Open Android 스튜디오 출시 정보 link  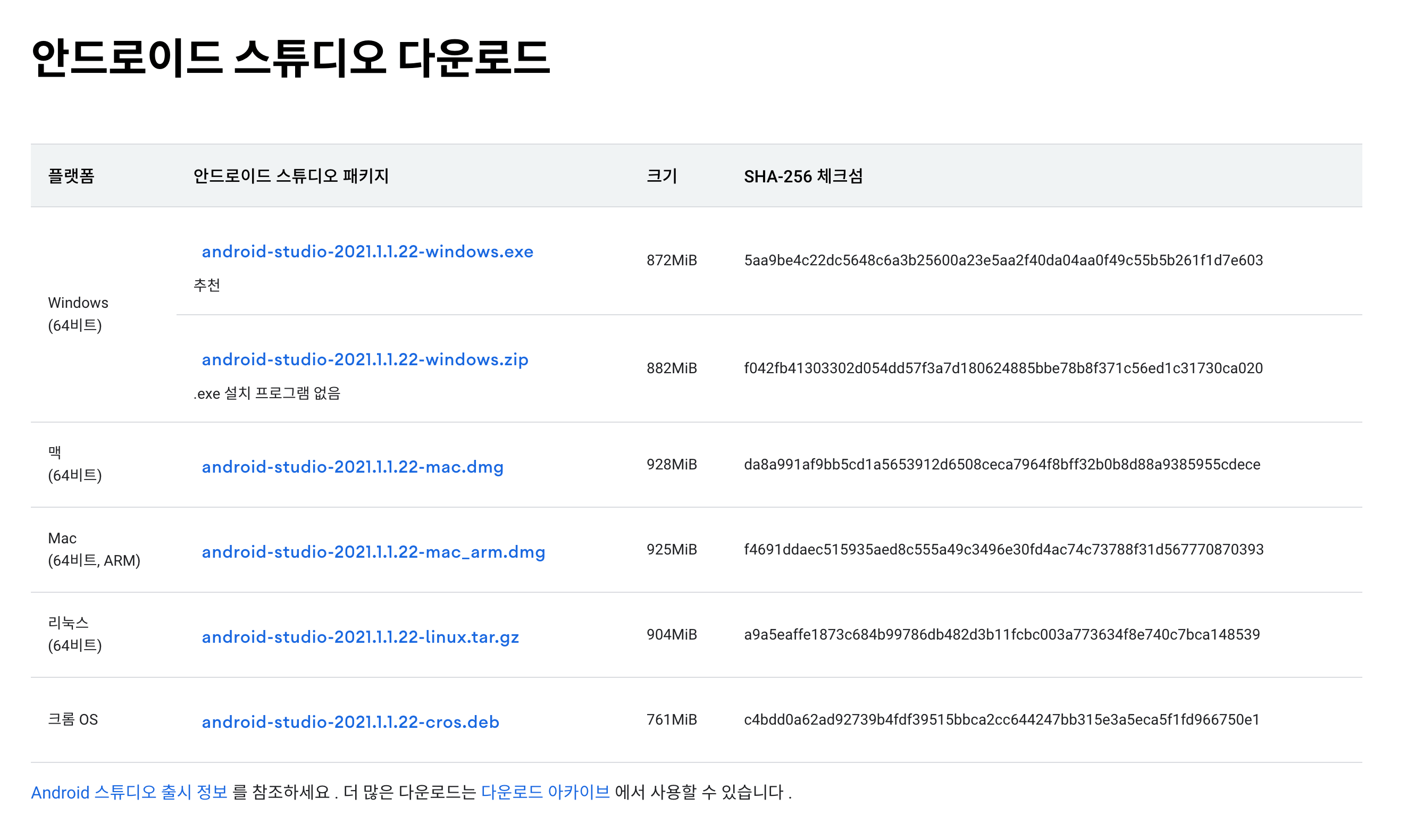(x=130, y=793)
